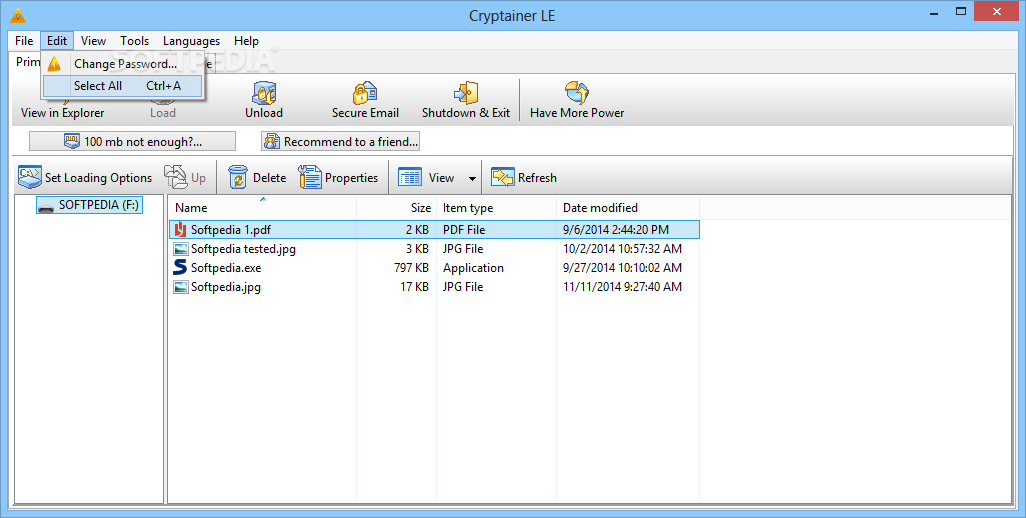
Task: Click the Secure Email icon
Action: coord(364,93)
